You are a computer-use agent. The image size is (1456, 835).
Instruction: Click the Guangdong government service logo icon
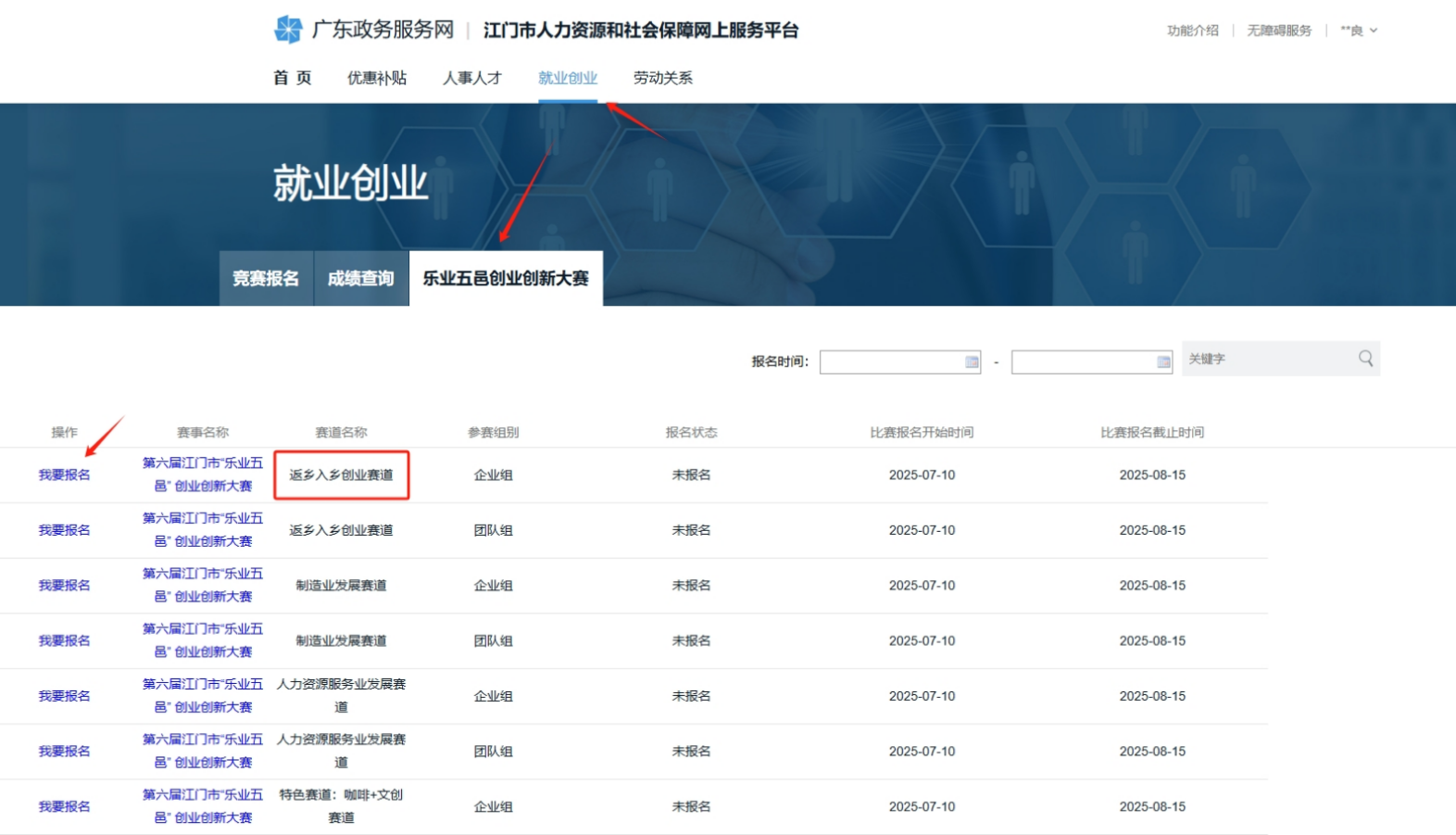(x=288, y=30)
